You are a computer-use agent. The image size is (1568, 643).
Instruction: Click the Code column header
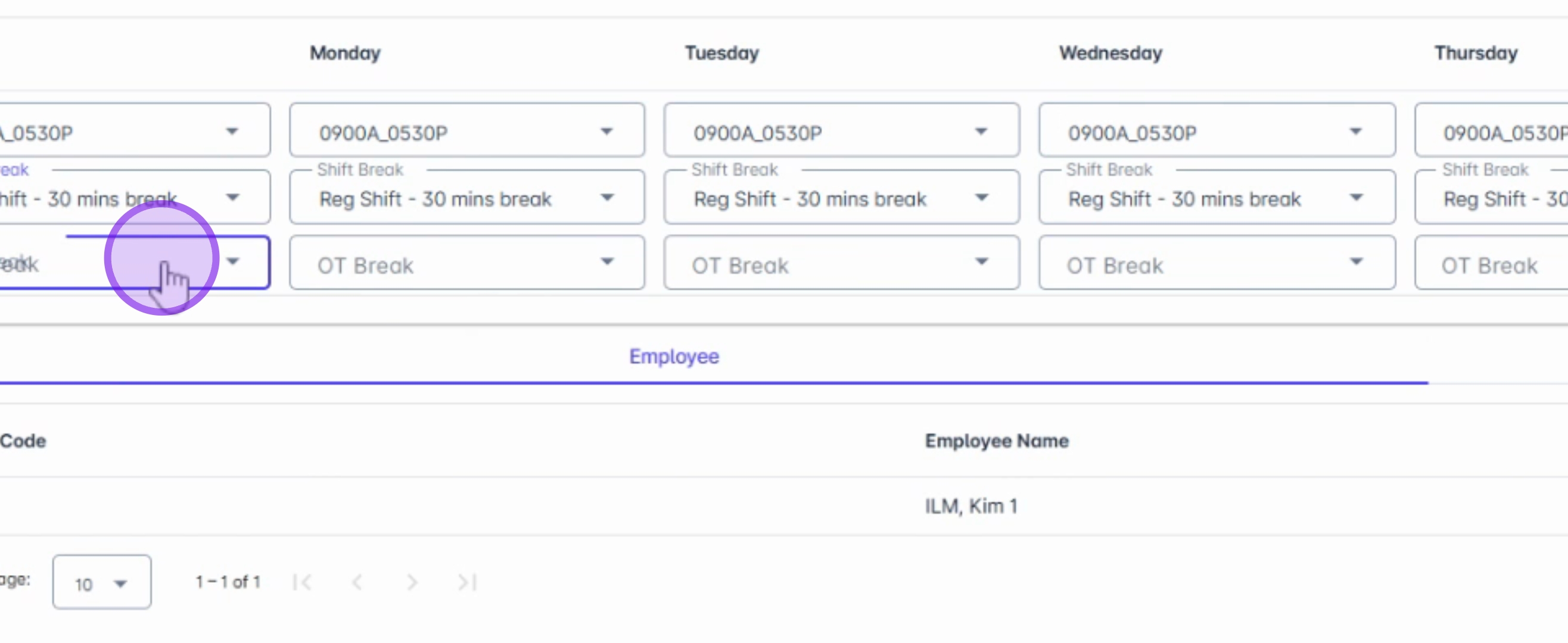23,441
